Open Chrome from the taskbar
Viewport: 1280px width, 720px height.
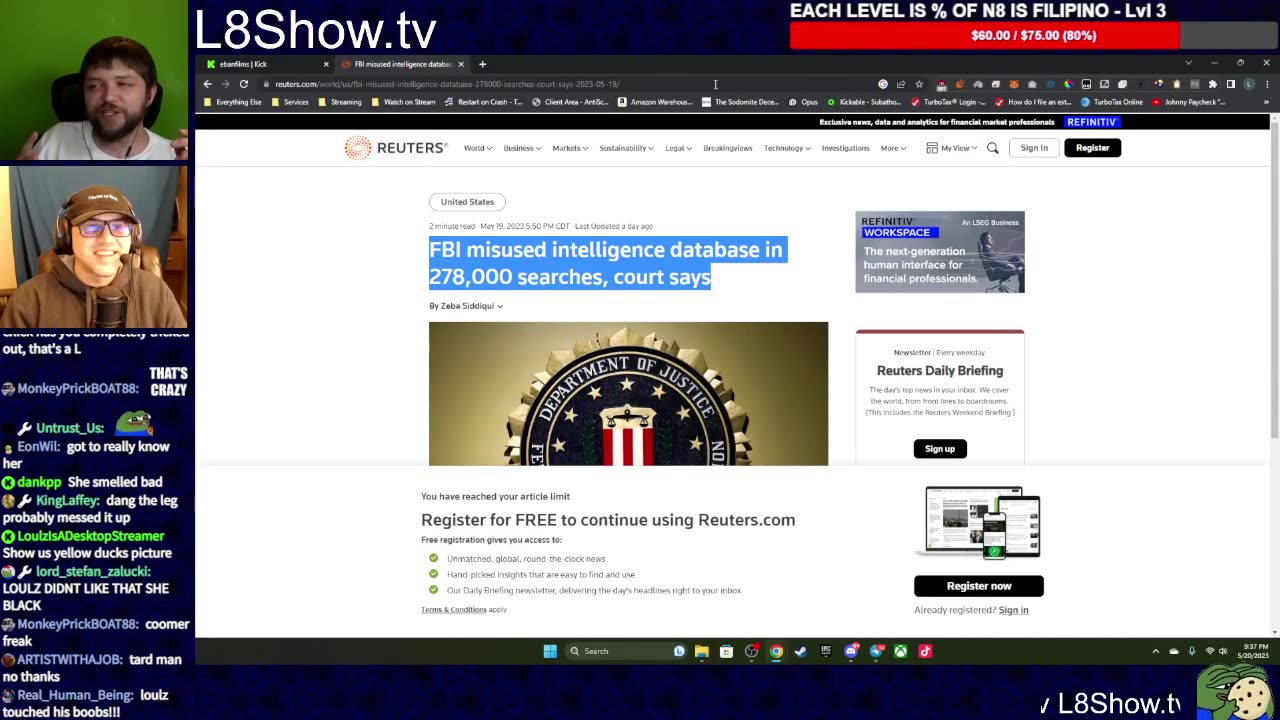click(x=776, y=651)
